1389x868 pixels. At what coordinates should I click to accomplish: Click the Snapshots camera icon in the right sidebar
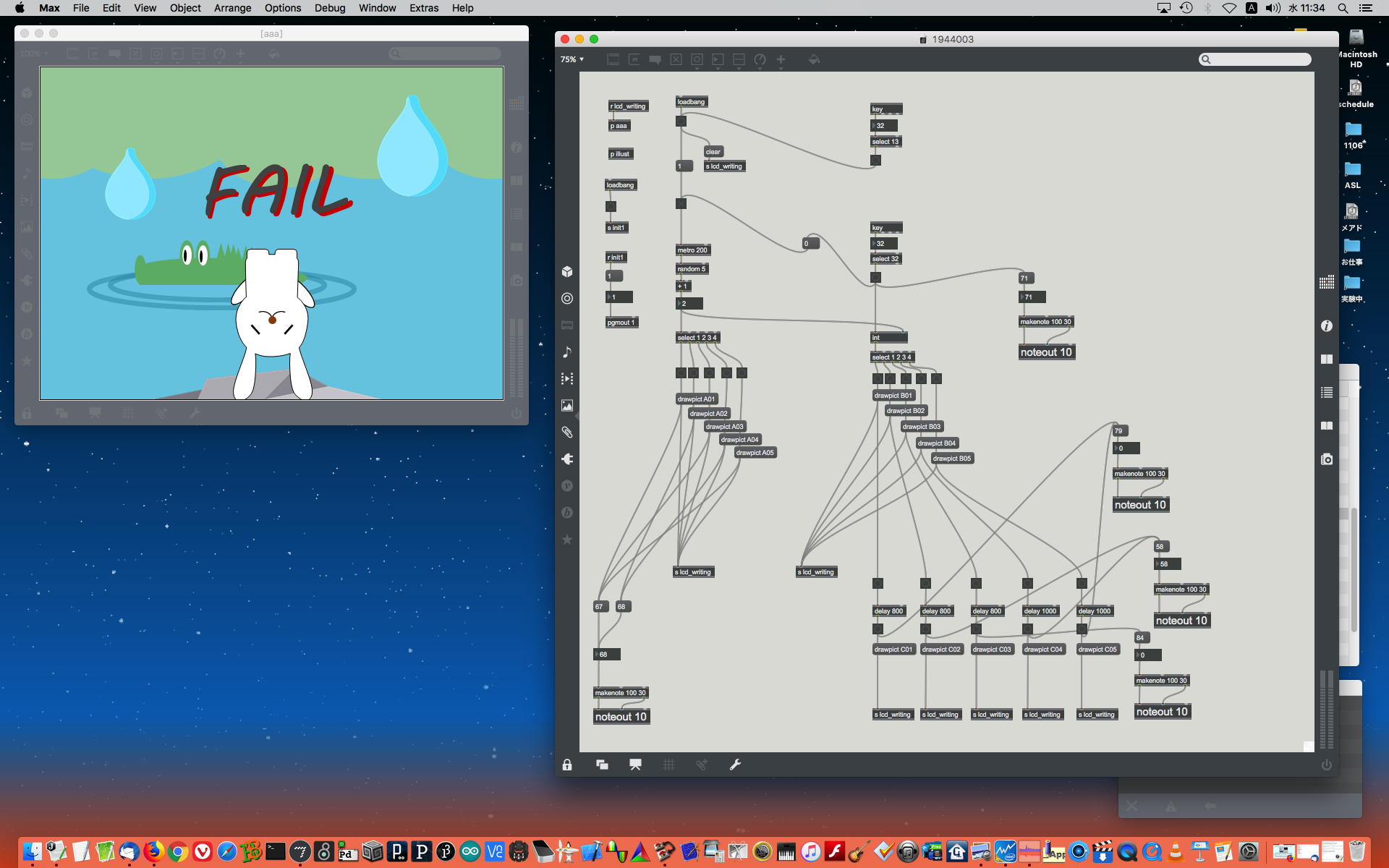(x=1326, y=459)
